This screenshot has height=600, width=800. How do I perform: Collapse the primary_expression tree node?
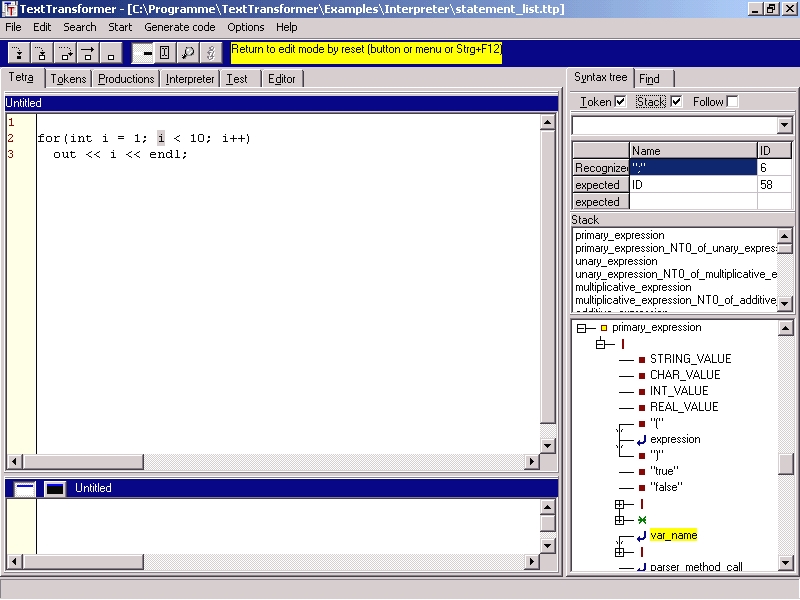(x=581, y=328)
